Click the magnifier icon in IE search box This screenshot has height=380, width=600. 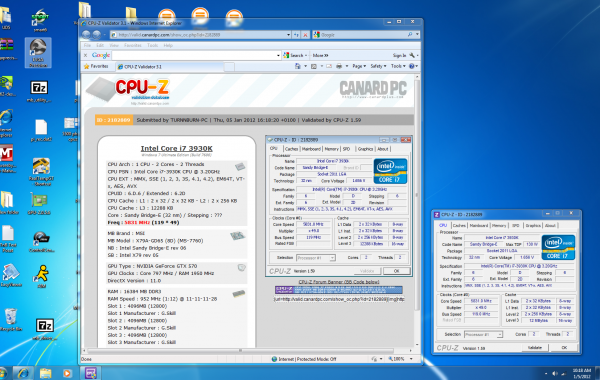410,35
